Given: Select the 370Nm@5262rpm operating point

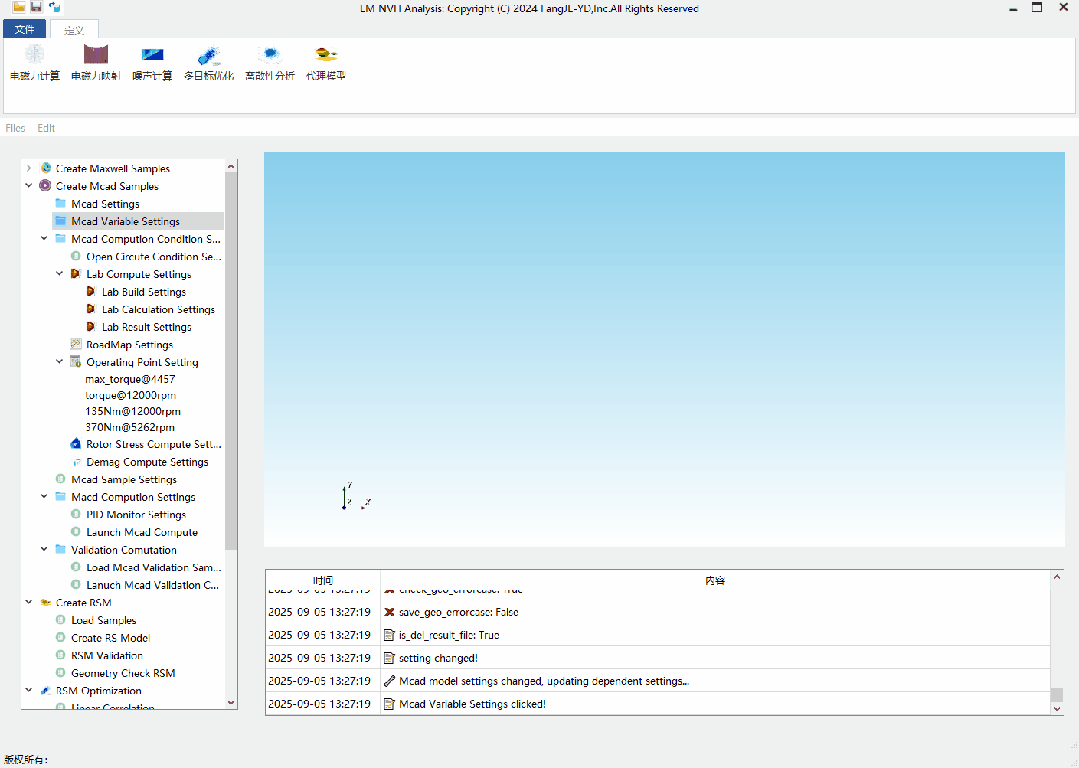Looking at the screenshot, I should point(133,427).
